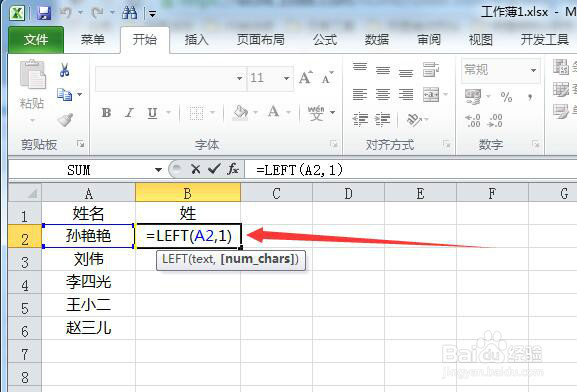Switch to the 菜单 tab
This screenshot has width=577, height=392.
coord(92,39)
